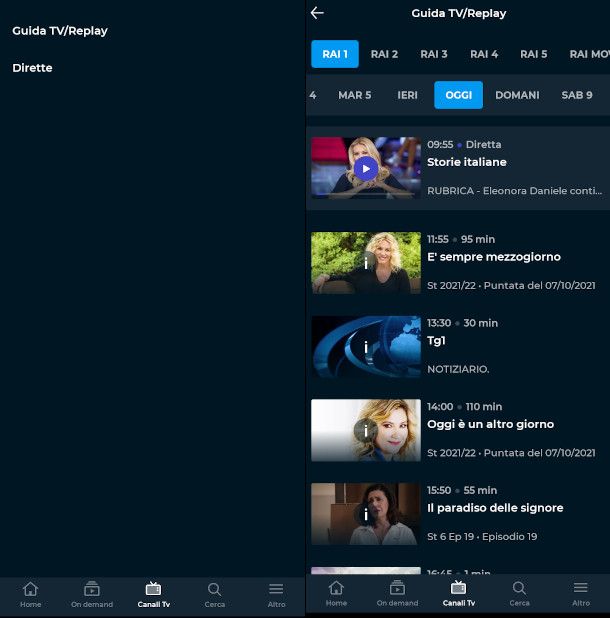Switch to the RAI 3 channel tab
The image size is (610, 618).
(434, 54)
